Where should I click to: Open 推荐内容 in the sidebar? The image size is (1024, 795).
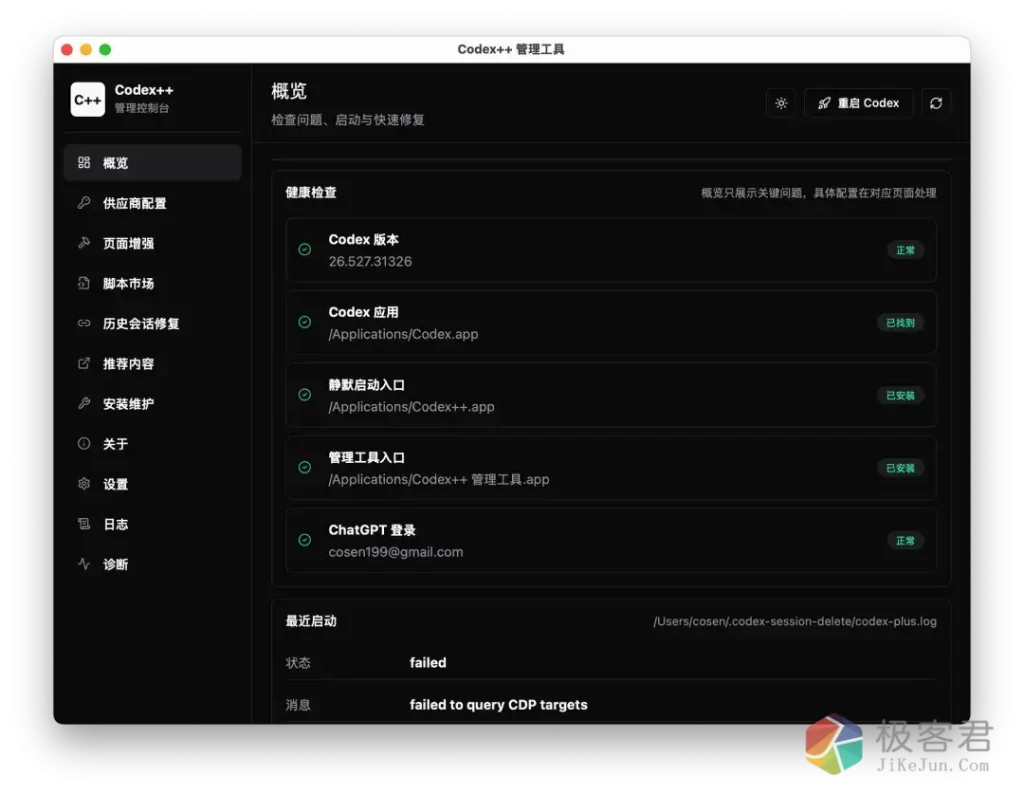153,364
